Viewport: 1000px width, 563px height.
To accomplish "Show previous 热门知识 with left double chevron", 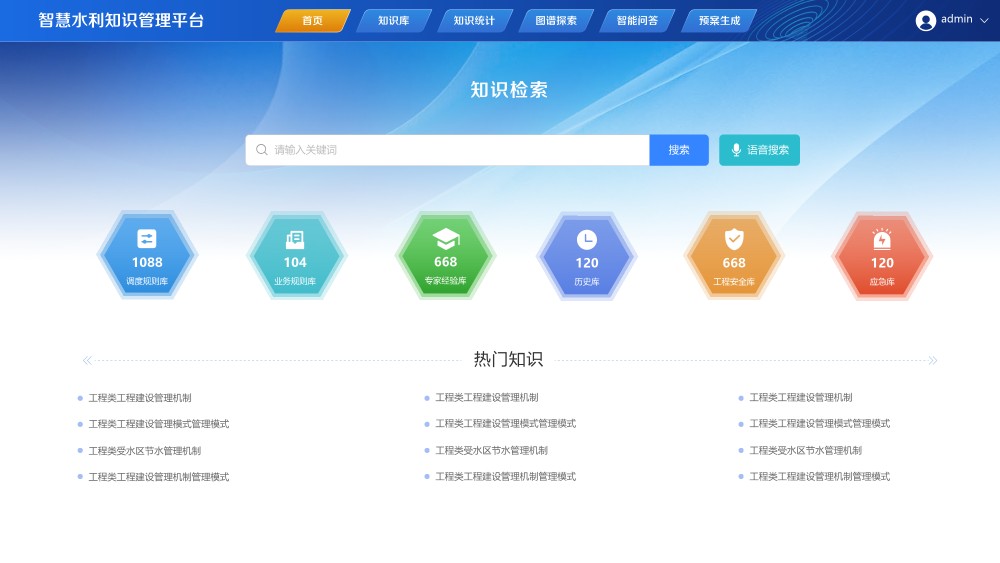I will 87,360.
